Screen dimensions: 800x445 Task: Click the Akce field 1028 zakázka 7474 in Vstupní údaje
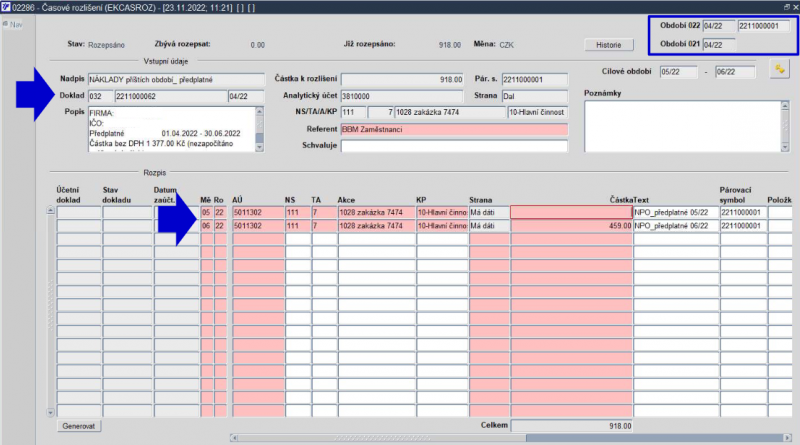click(450, 112)
